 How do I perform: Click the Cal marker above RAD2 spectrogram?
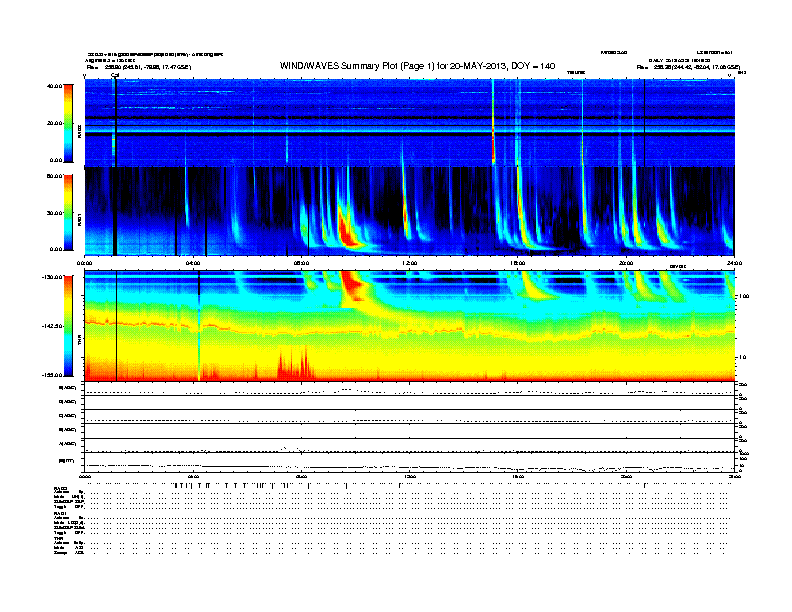click(x=115, y=75)
